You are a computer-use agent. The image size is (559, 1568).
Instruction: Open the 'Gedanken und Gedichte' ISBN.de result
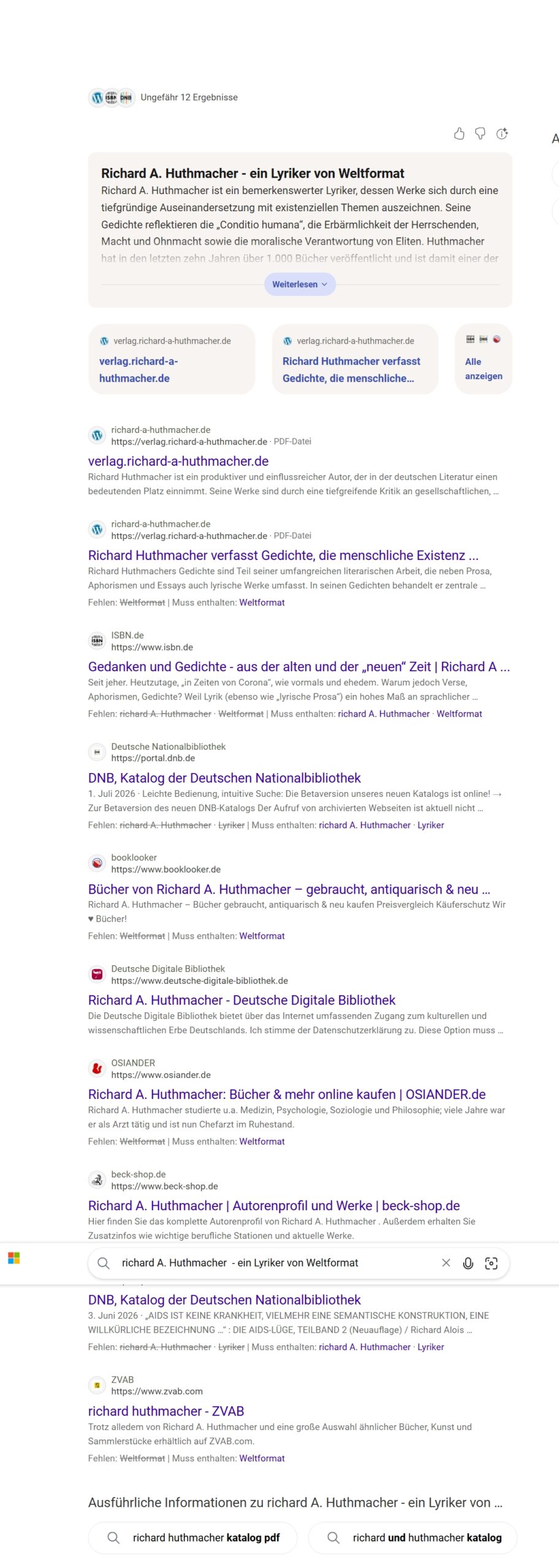[299, 666]
